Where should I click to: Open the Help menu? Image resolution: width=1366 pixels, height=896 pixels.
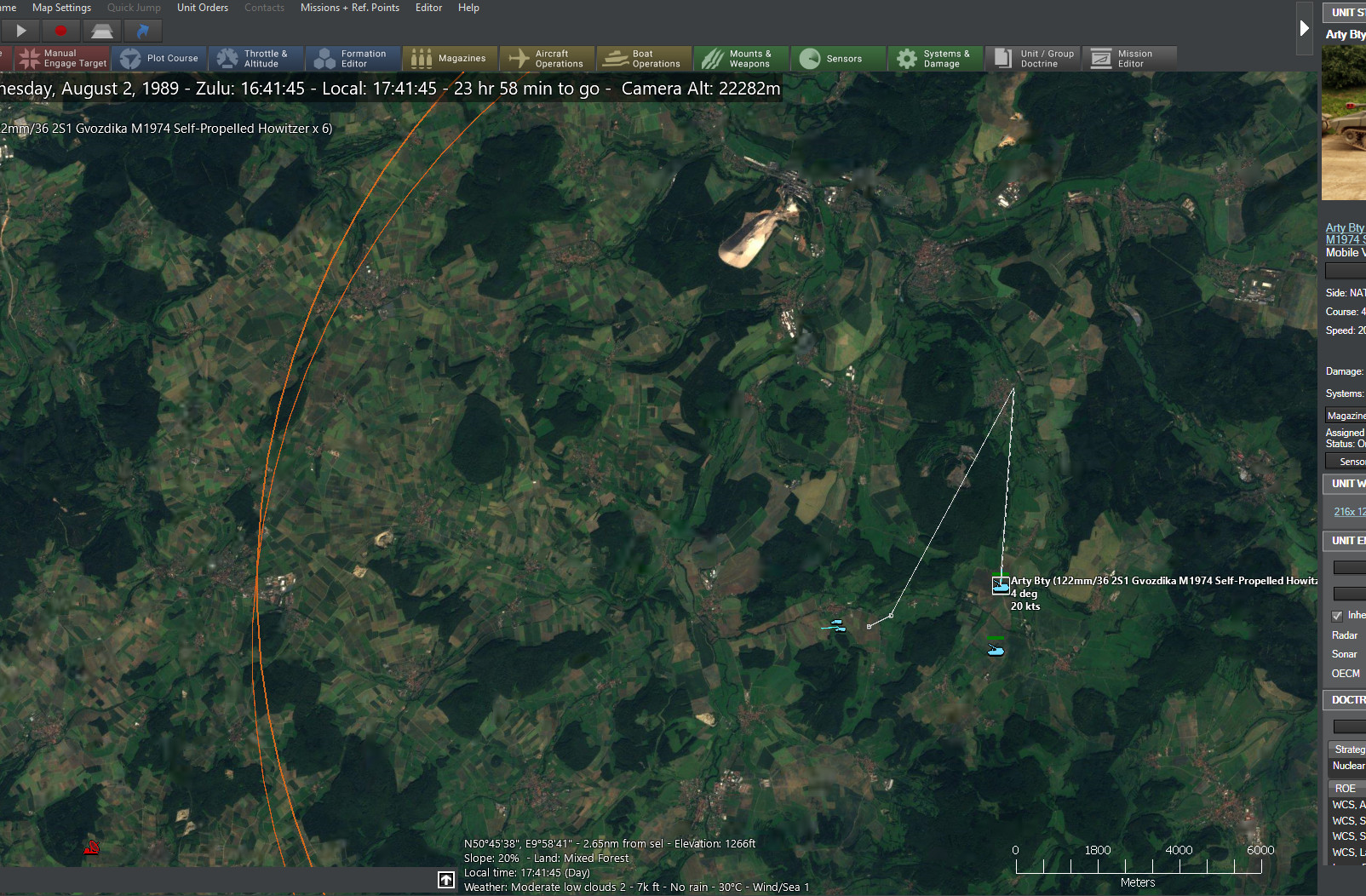(468, 8)
